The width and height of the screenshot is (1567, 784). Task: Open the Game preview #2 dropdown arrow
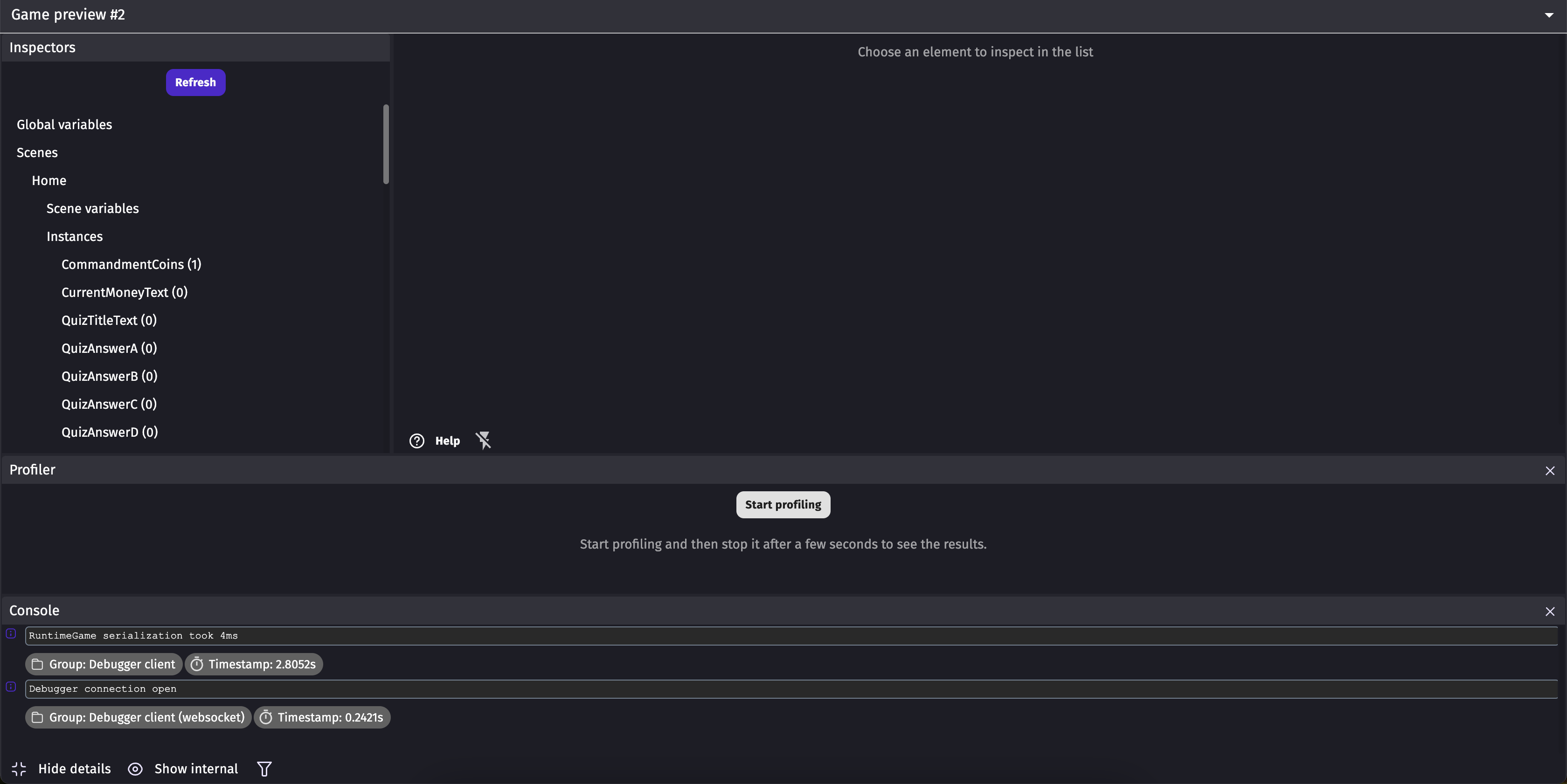tap(1549, 15)
